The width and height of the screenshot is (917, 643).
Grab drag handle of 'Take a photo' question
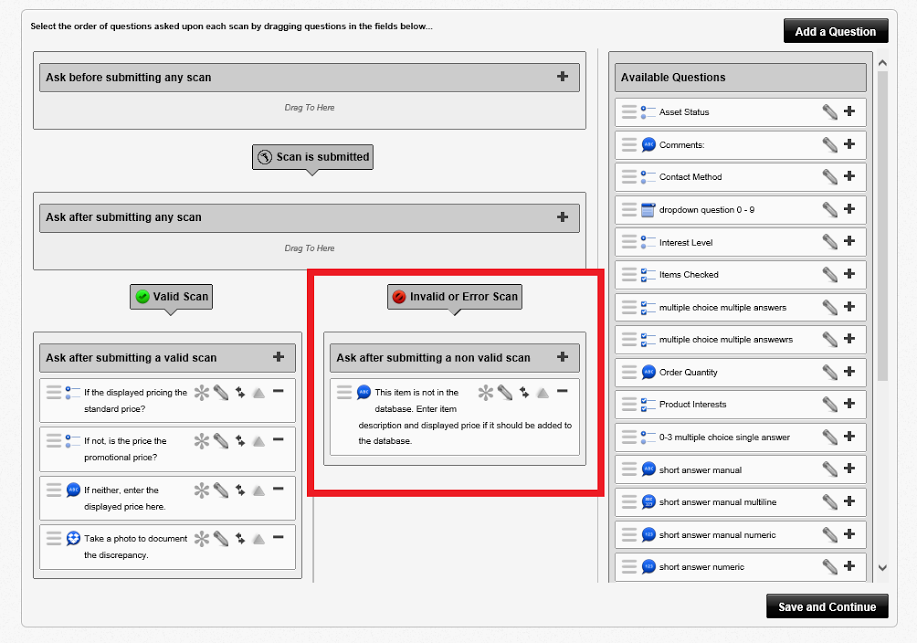[53, 538]
